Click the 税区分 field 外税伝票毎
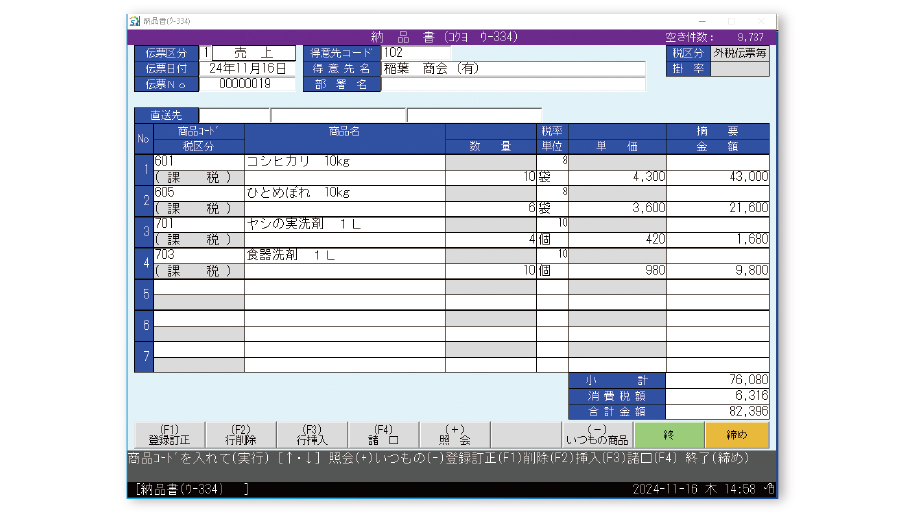This screenshot has height=518, width=920. 740,53
